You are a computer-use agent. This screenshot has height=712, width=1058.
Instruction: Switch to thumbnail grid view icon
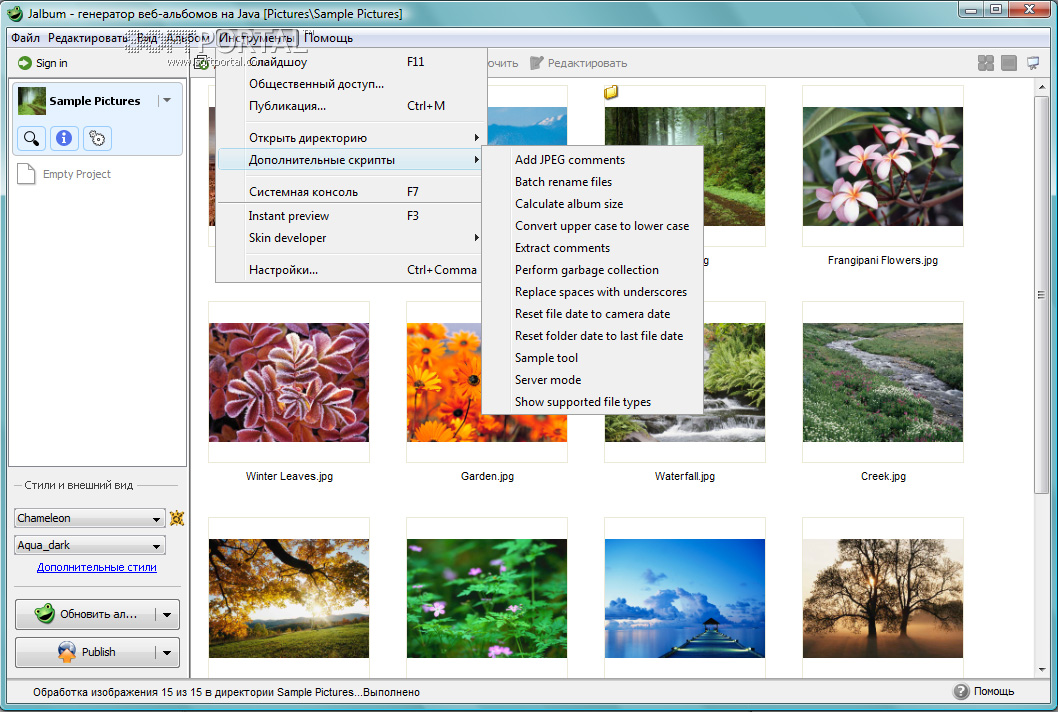click(x=986, y=63)
